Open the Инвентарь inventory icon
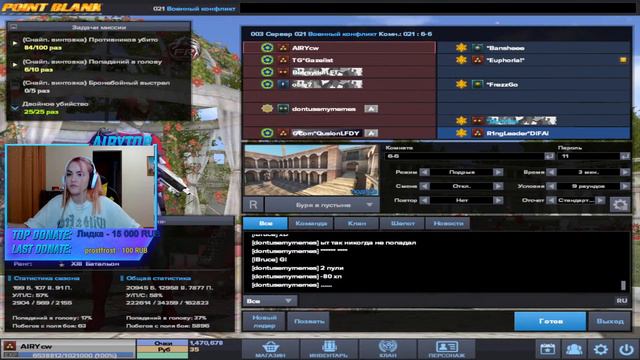Screen dimensions: 640x360 (329, 349)
